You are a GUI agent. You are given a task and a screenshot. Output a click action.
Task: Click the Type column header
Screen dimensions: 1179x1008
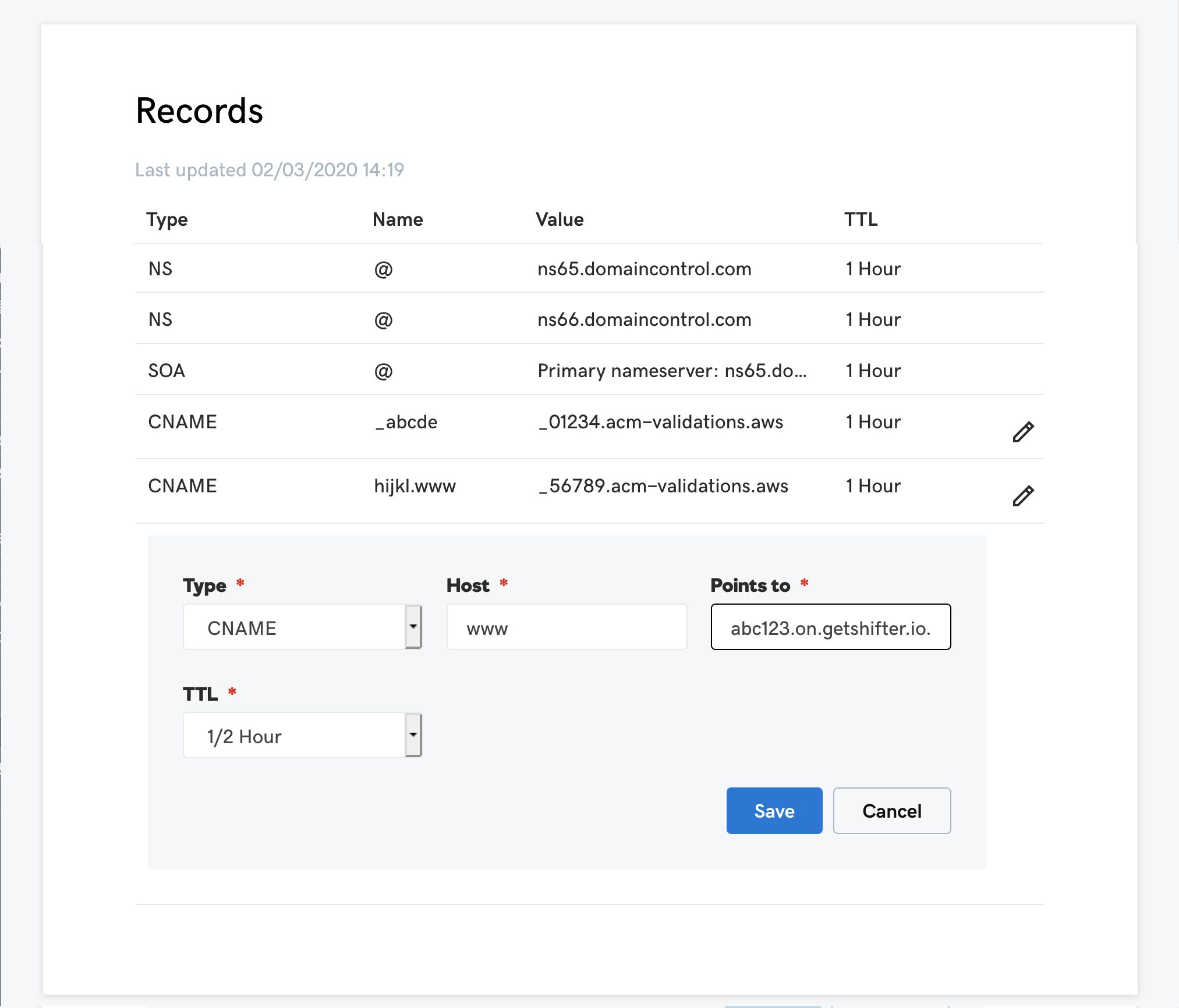167,220
